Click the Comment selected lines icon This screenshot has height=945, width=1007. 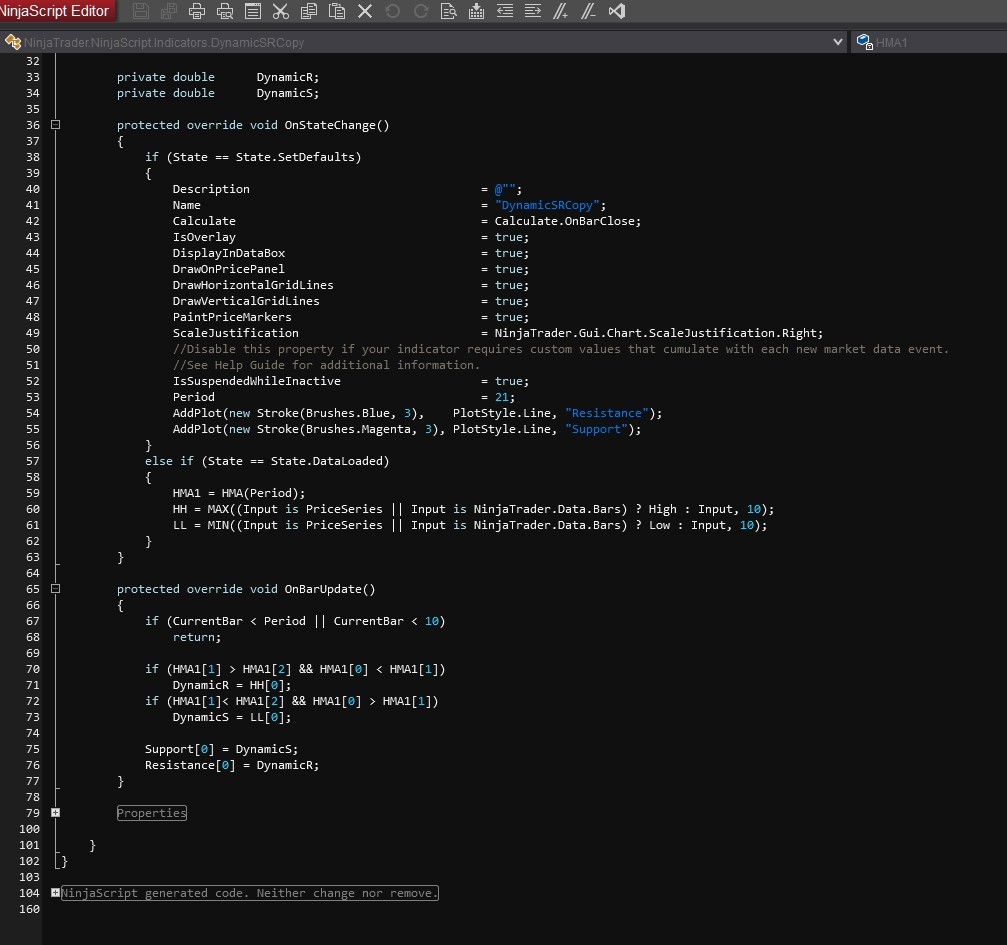(561, 12)
